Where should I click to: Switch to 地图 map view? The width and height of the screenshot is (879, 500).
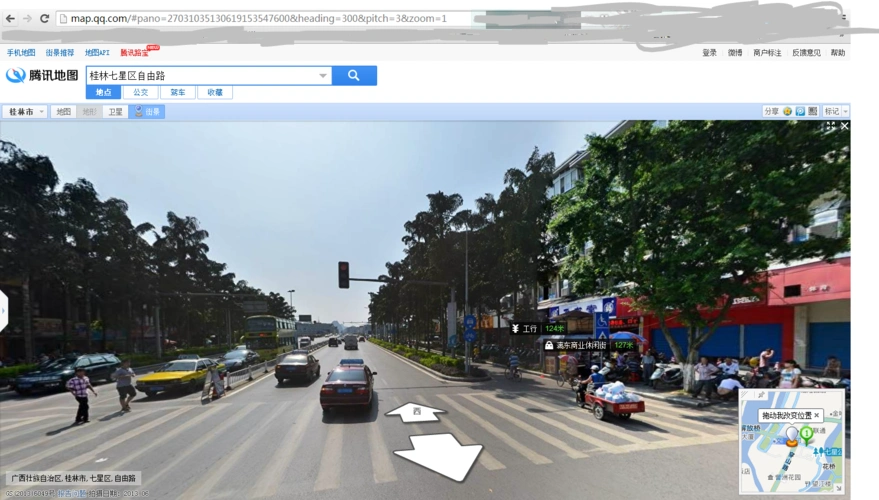[63, 112]
